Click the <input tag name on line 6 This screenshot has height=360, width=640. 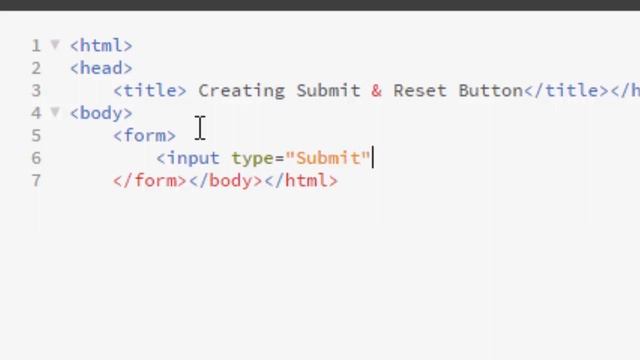188,158
